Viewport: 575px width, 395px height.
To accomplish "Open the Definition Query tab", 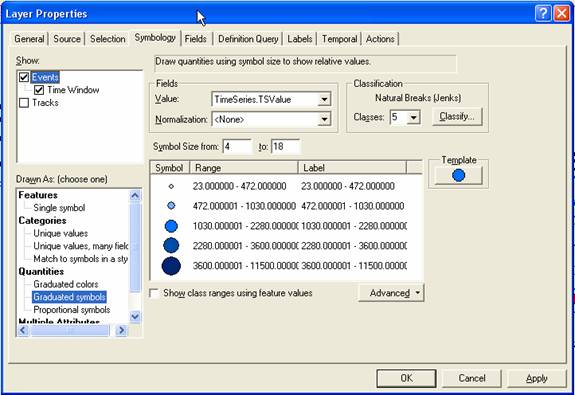I will (x=248, y=39).
